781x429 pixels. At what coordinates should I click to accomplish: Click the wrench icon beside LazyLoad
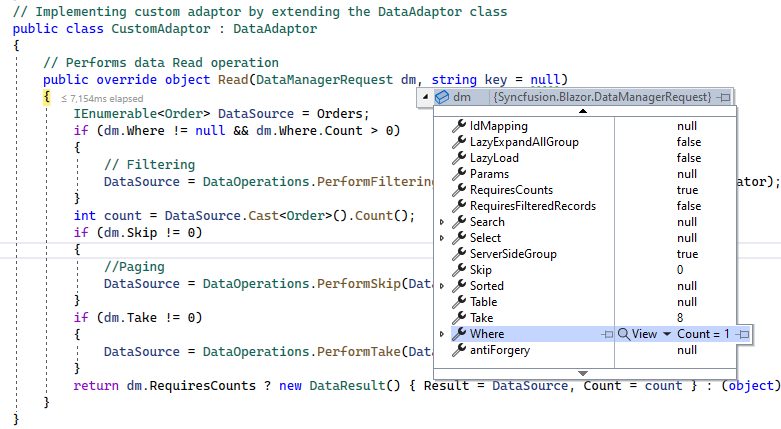[x=459, y=158]
